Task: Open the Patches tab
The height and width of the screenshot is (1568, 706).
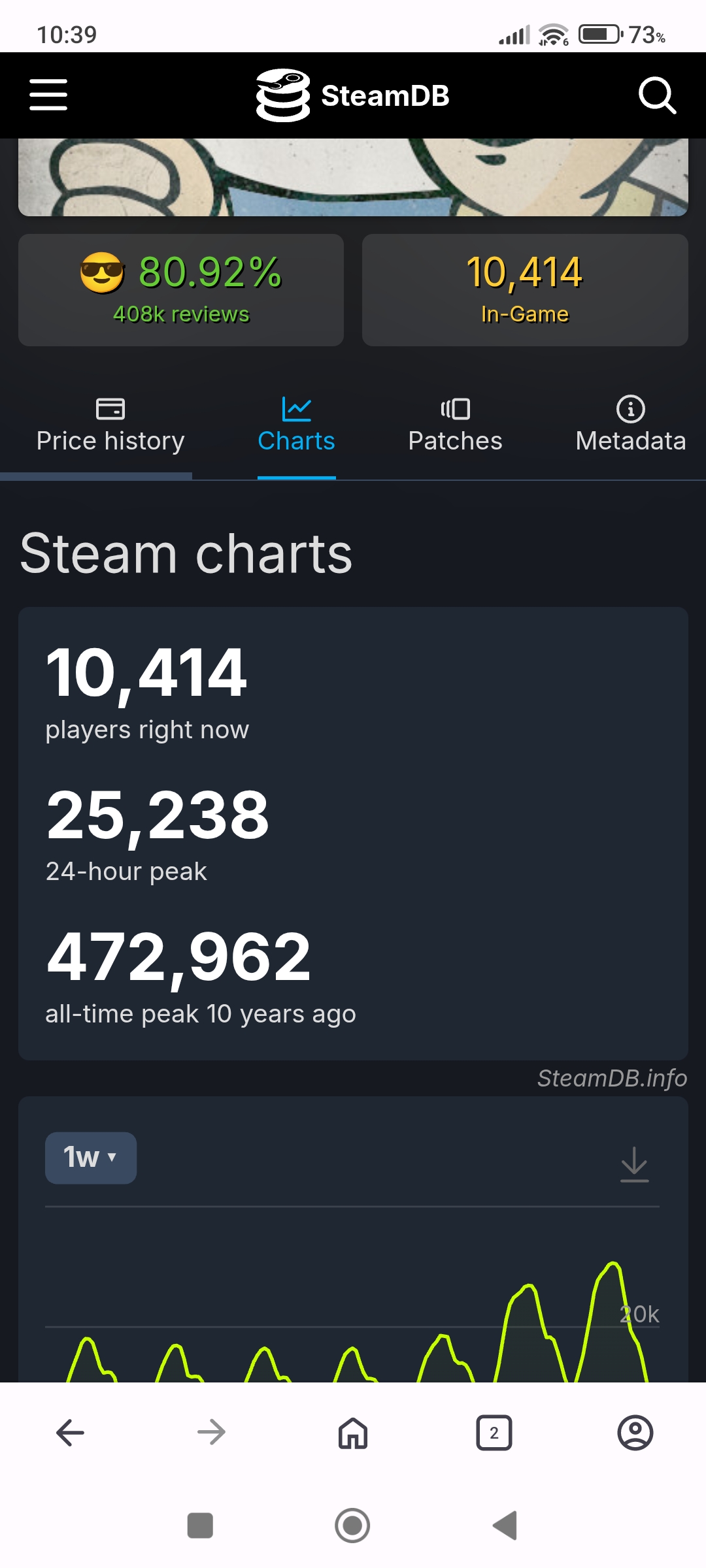Action: [455, 426]
